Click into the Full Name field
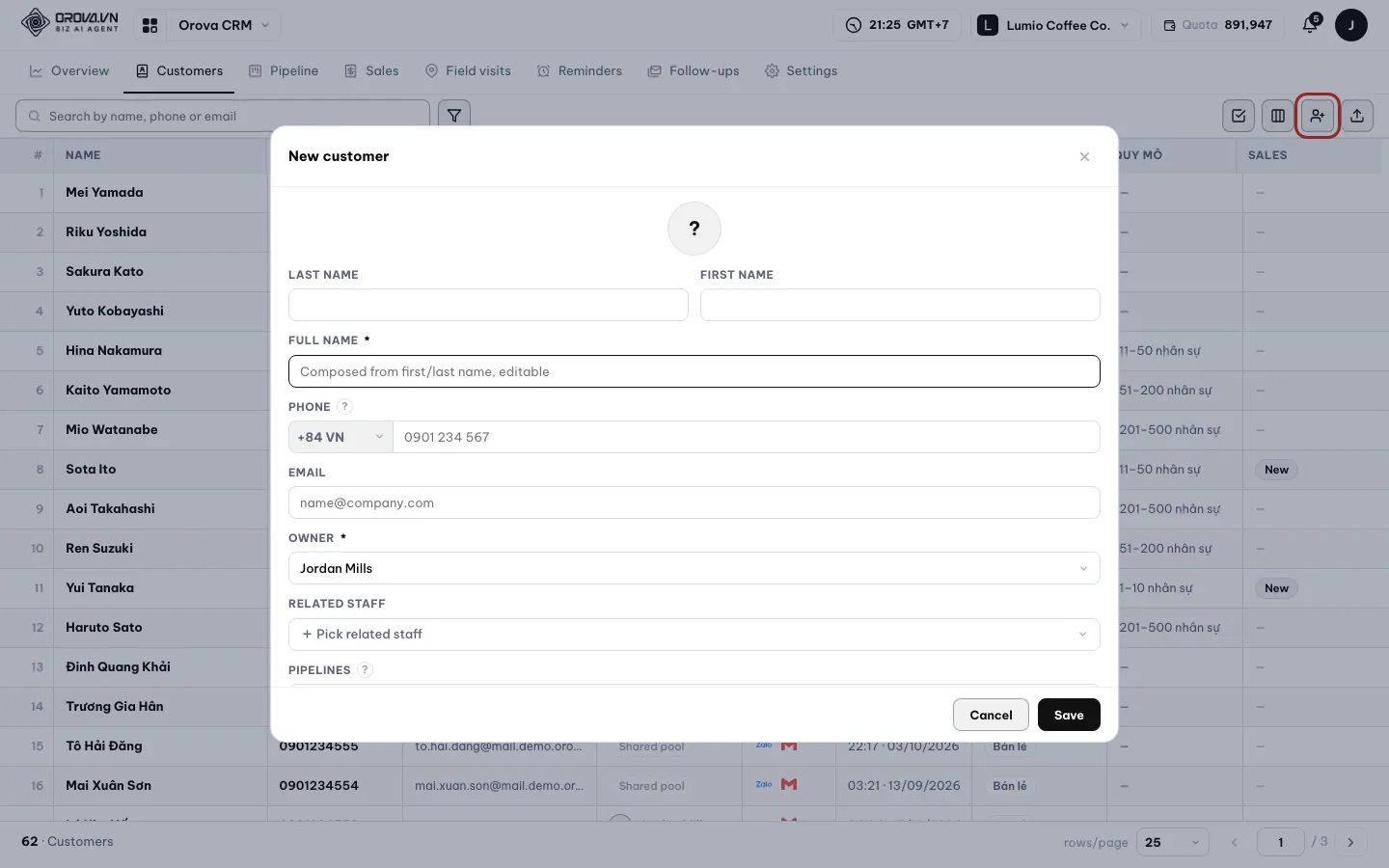 click(x=694, y=371)
